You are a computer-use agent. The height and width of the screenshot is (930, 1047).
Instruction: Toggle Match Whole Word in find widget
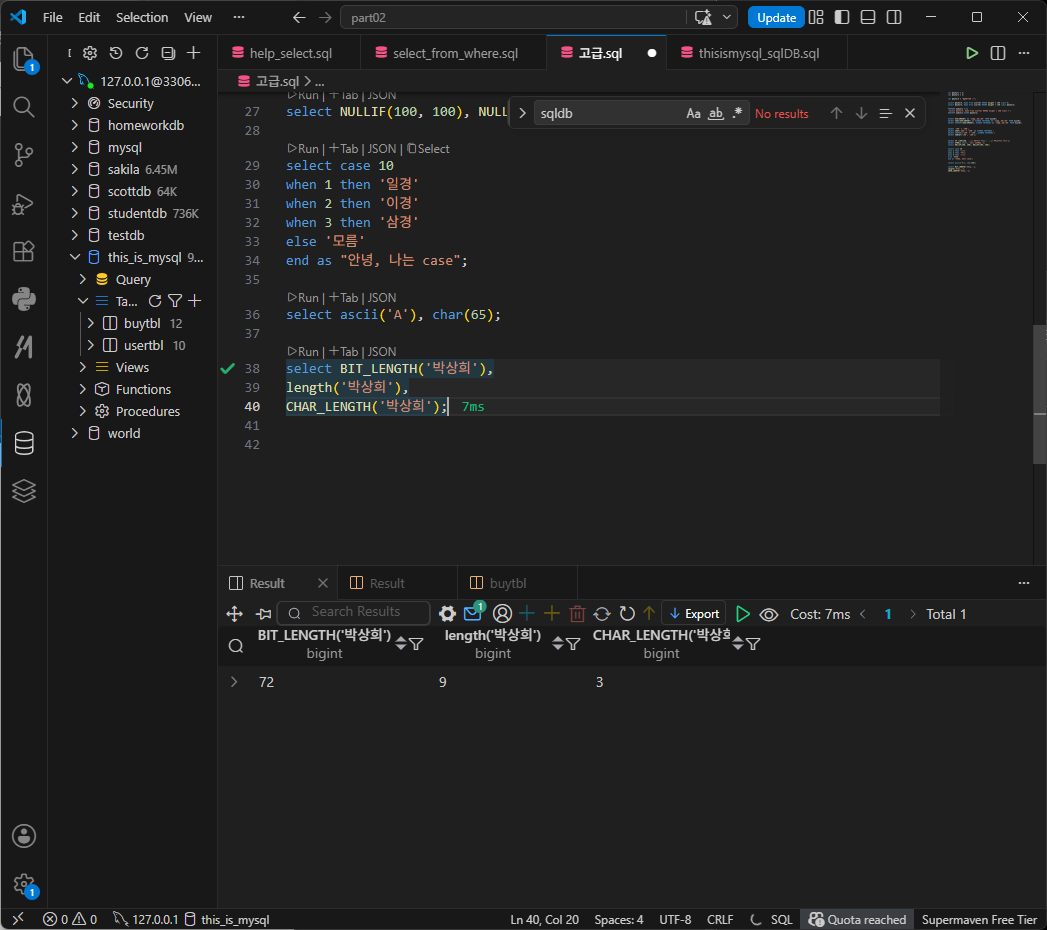(716, 113)
